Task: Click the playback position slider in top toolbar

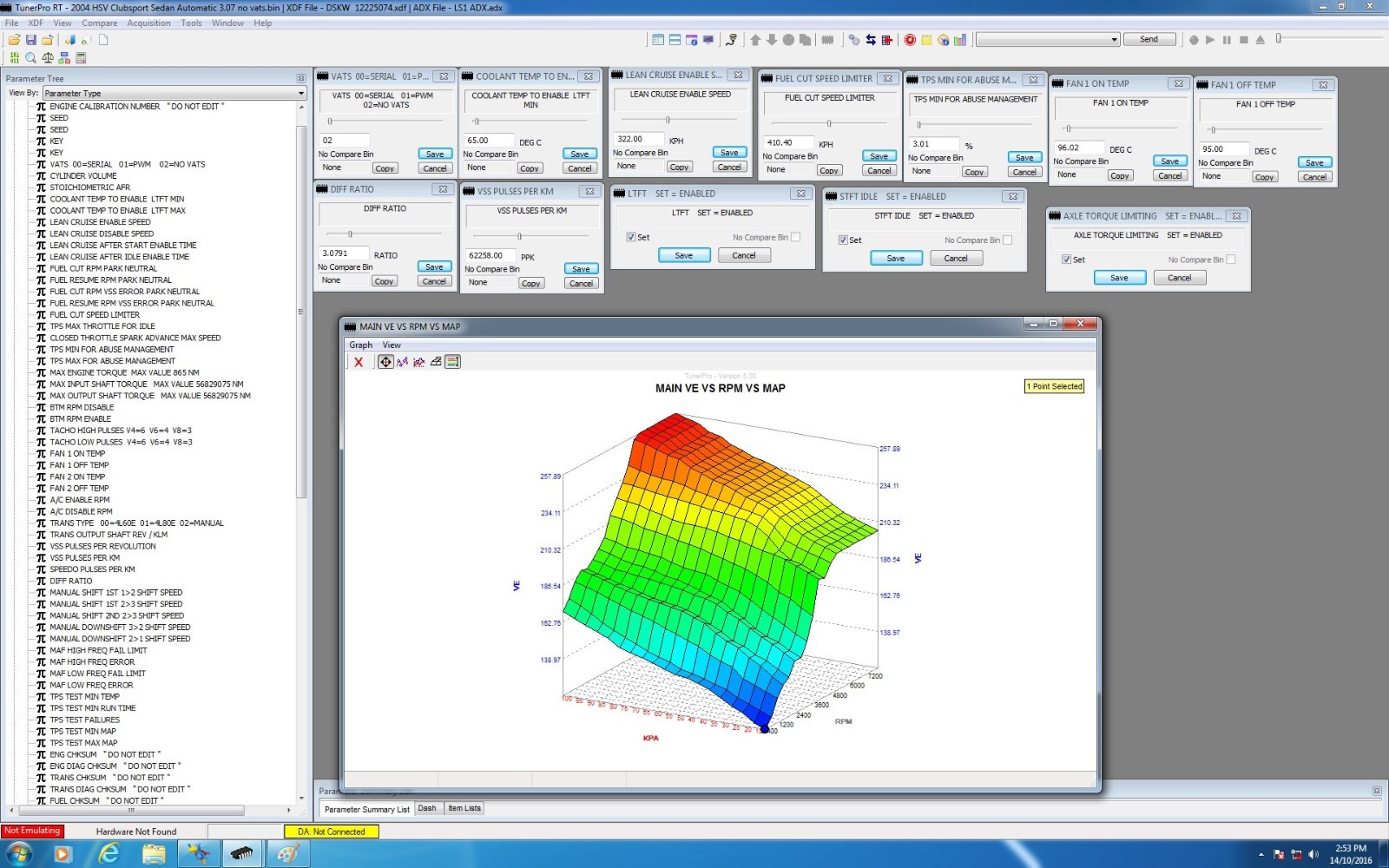Action: tap(1328, 38)
